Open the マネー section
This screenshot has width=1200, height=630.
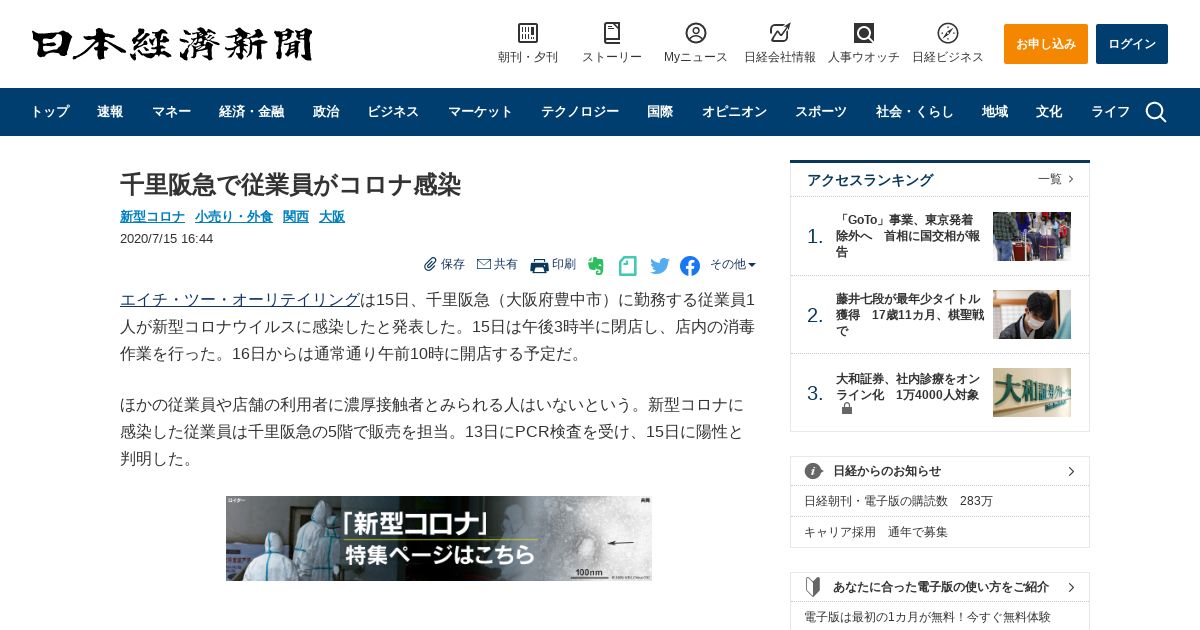171,112
